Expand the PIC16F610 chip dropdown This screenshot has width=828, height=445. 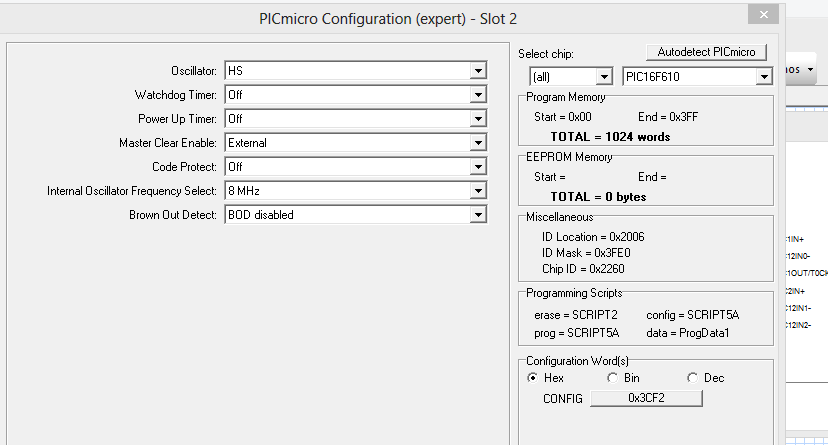pos(764,77)
